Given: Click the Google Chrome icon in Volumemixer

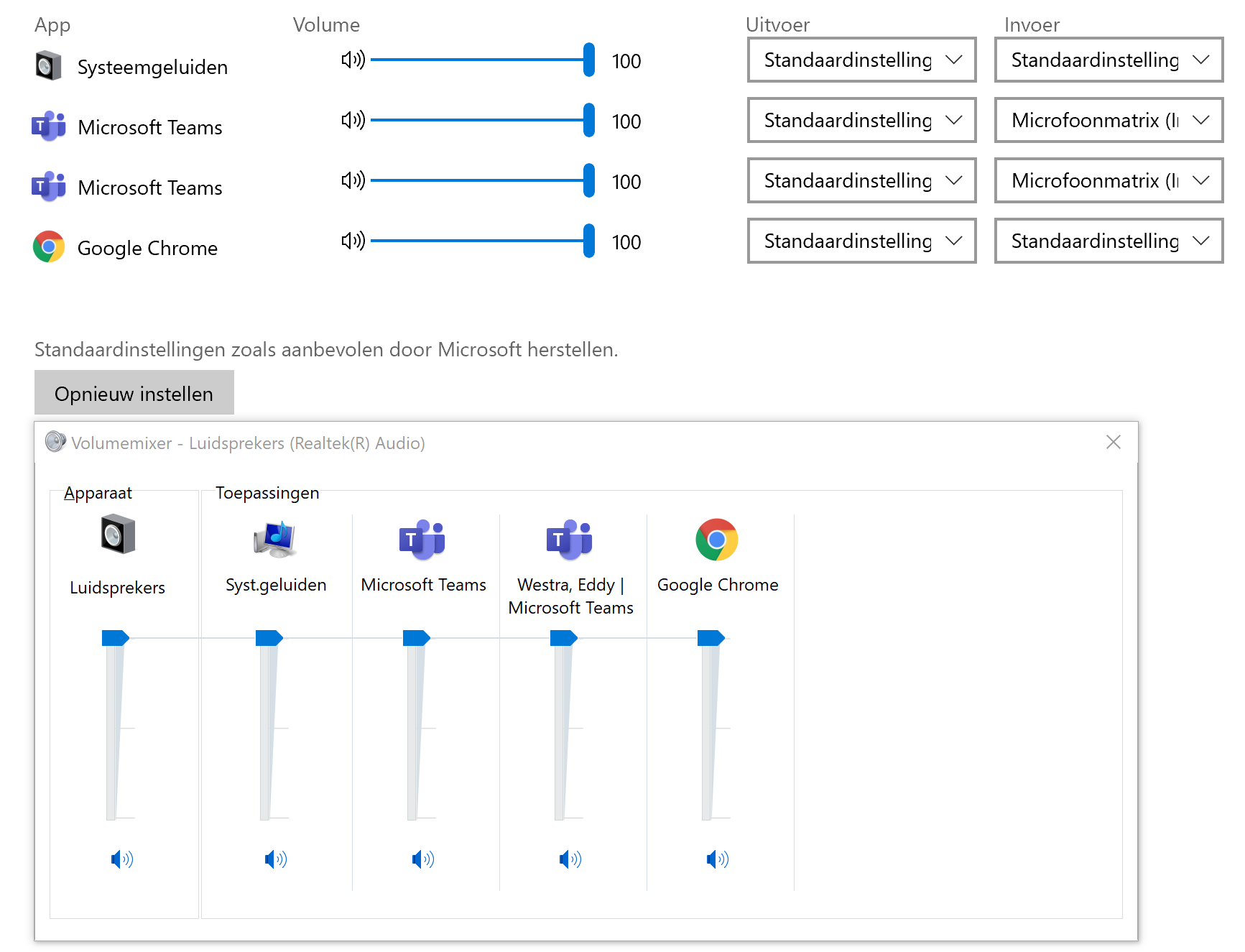Looking at the screenshot, I should (717, 540).
